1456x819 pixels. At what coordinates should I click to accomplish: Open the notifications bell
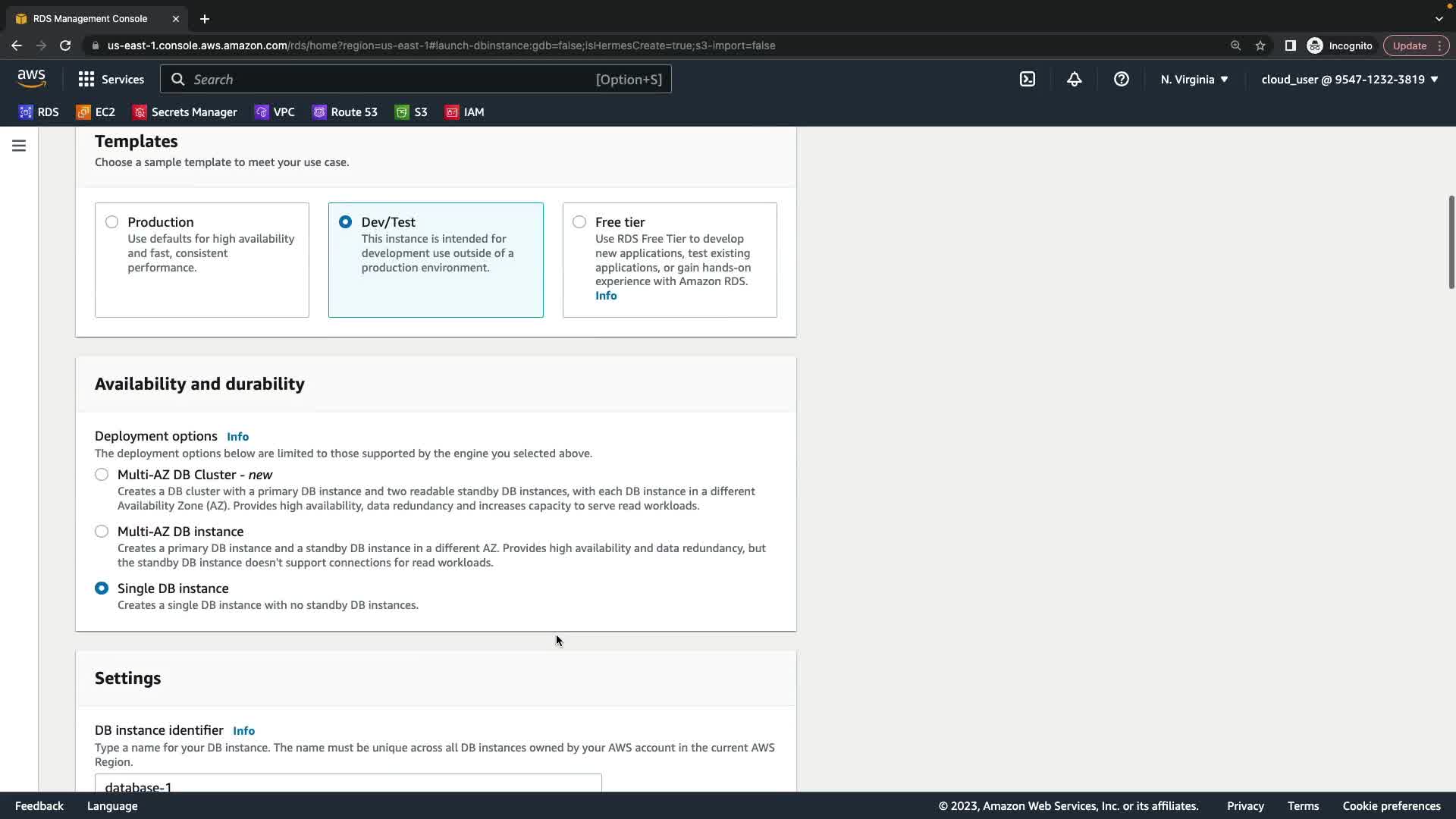1075,79
